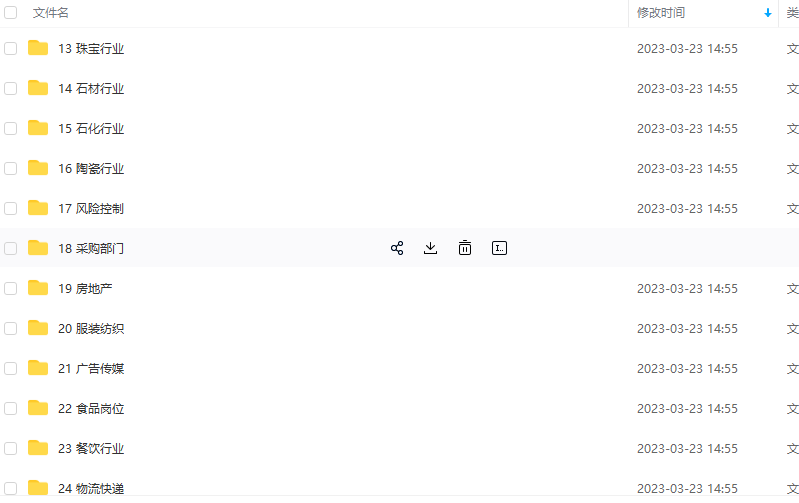Click the 21 广告传媒 folder icon

pos(38,368)
